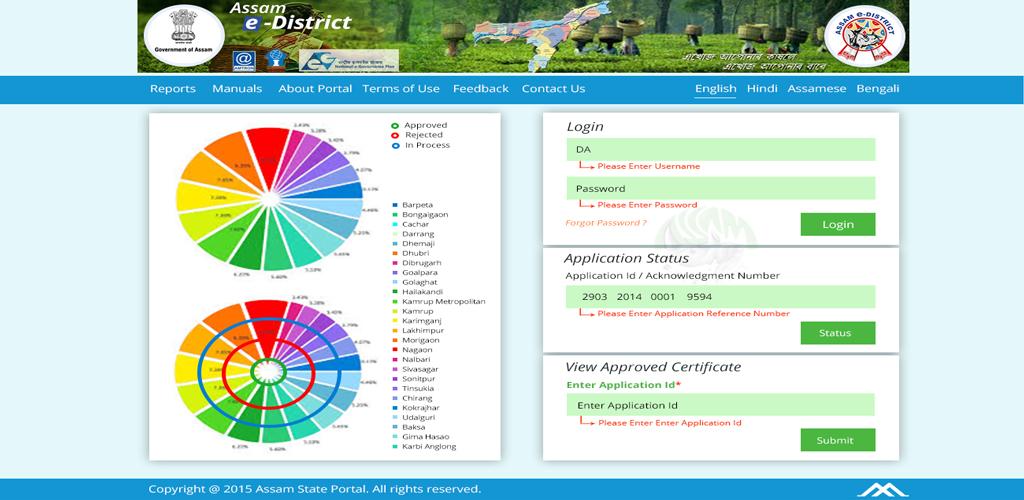This screenshot has width=1024, height=500.
Task: Select Dibrugarh in the district legend
Action: pyautogui.click(x=422, y=263)
